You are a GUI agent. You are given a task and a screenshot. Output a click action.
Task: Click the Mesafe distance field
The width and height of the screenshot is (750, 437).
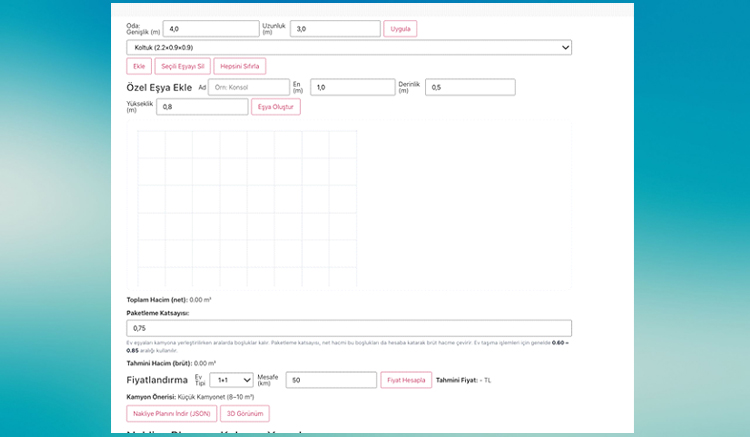330,380
